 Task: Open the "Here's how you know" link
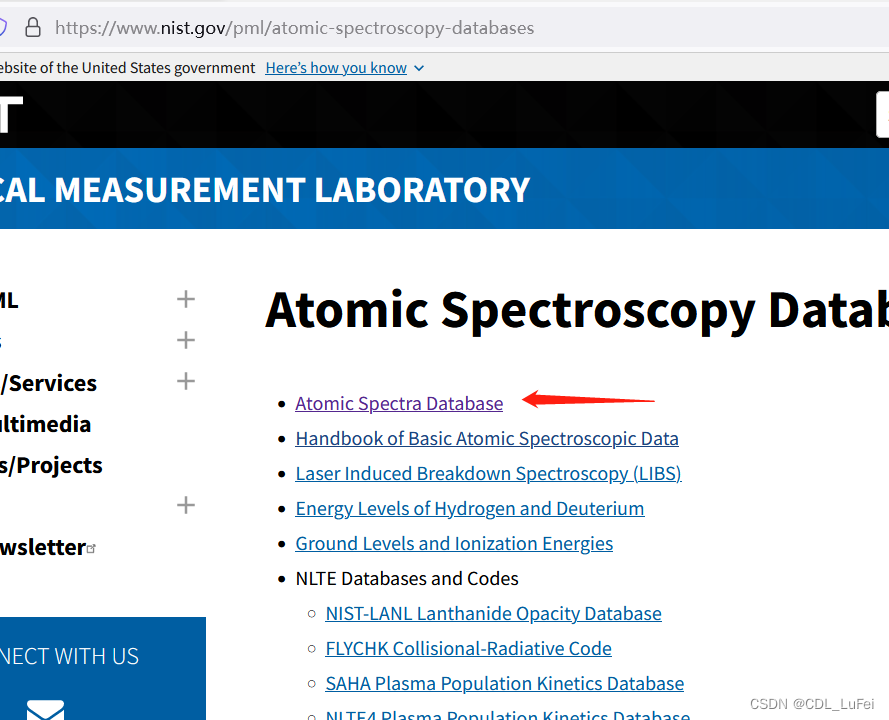(x=336, y=68)
